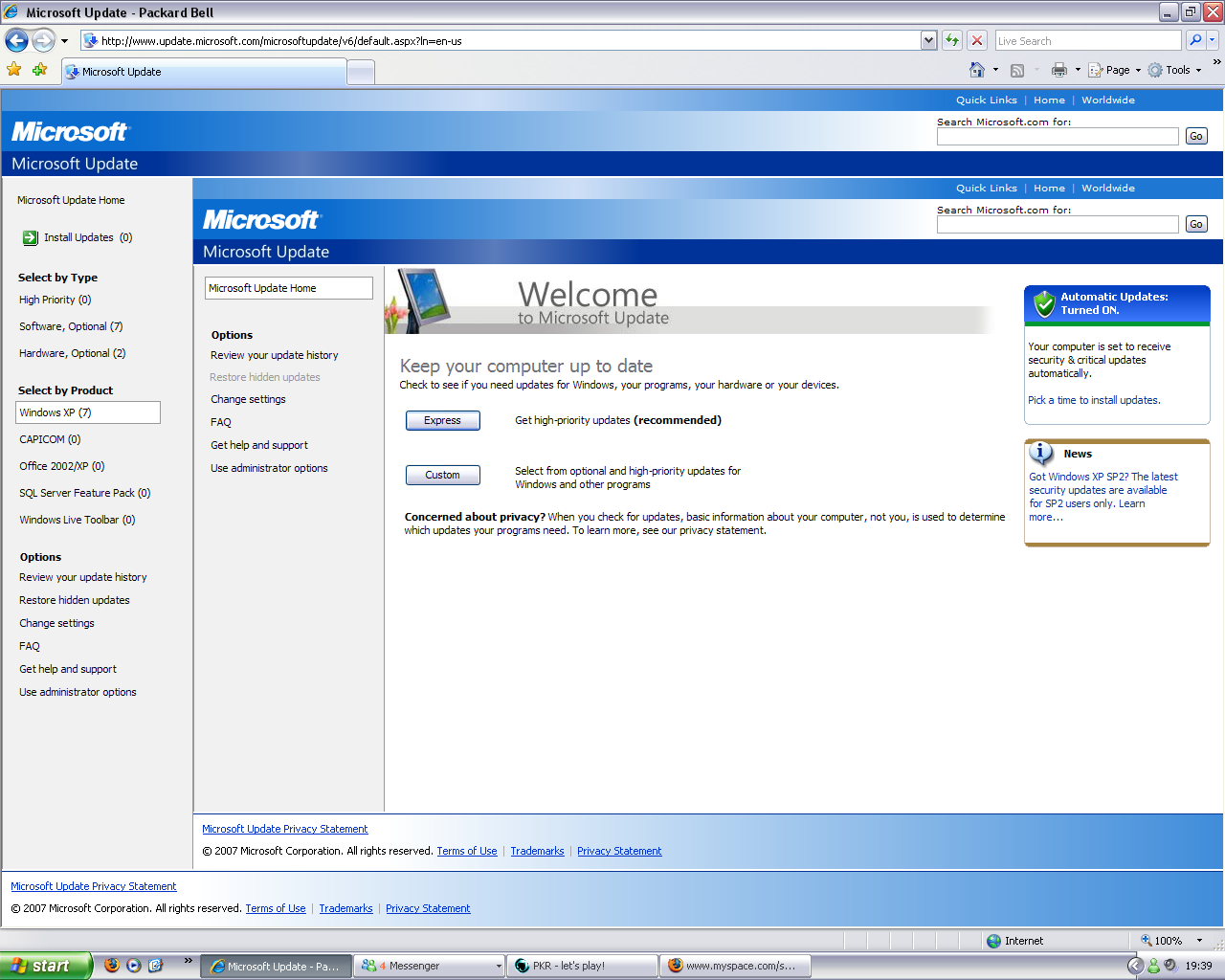Choose CAPICOM (0) product
The height and width of the screenshot is (980, 1225).
[x=50, y=439]
